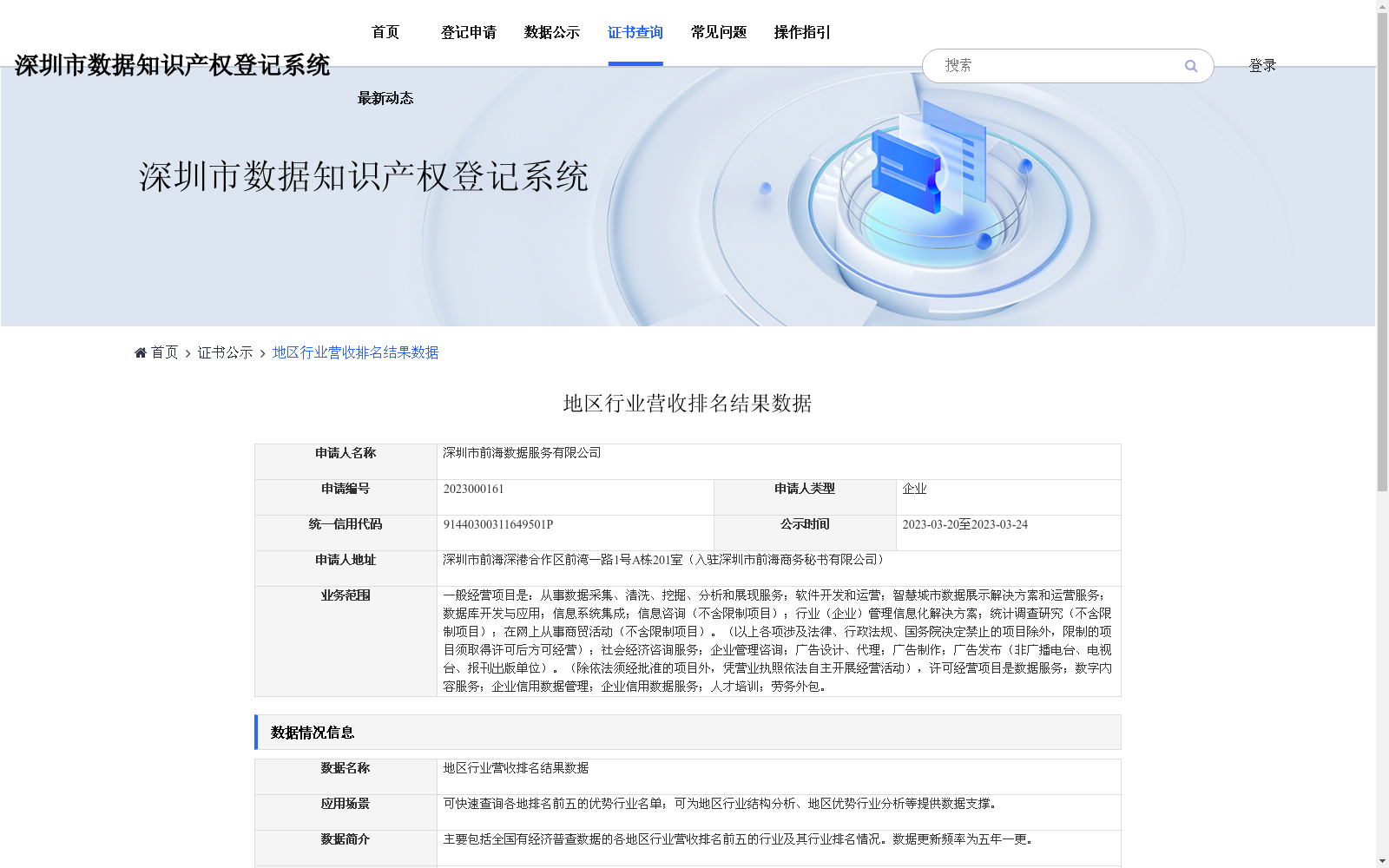
Task: Open 证书公示 breadcrumb link
Action: tap(225, 352)
